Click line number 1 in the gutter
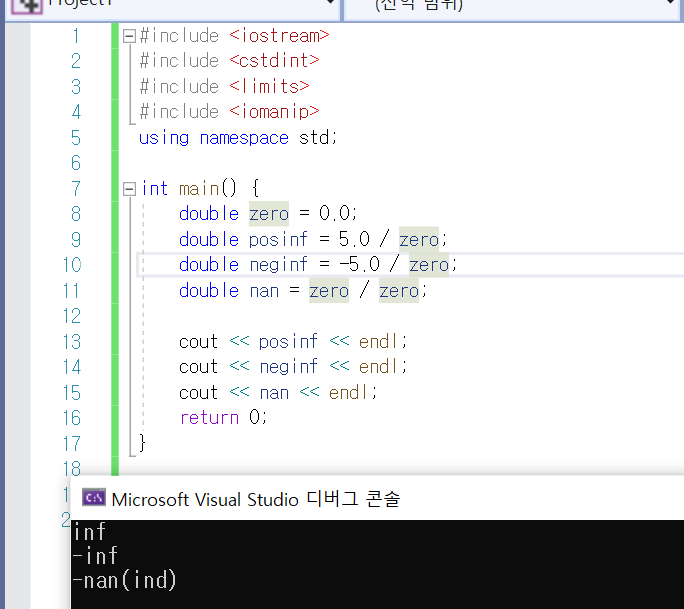The image size is (684, 609). (76, 36)
